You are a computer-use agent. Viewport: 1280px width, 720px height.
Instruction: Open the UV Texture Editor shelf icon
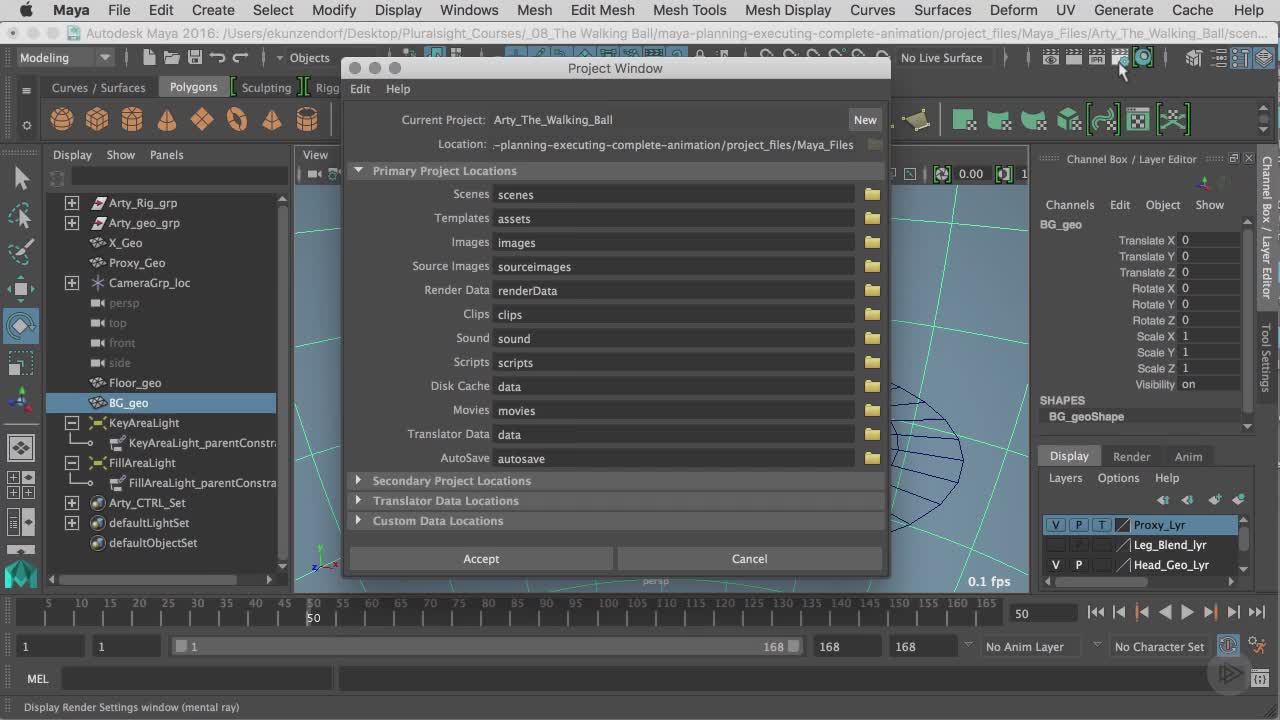click(x=1137, y=121)
